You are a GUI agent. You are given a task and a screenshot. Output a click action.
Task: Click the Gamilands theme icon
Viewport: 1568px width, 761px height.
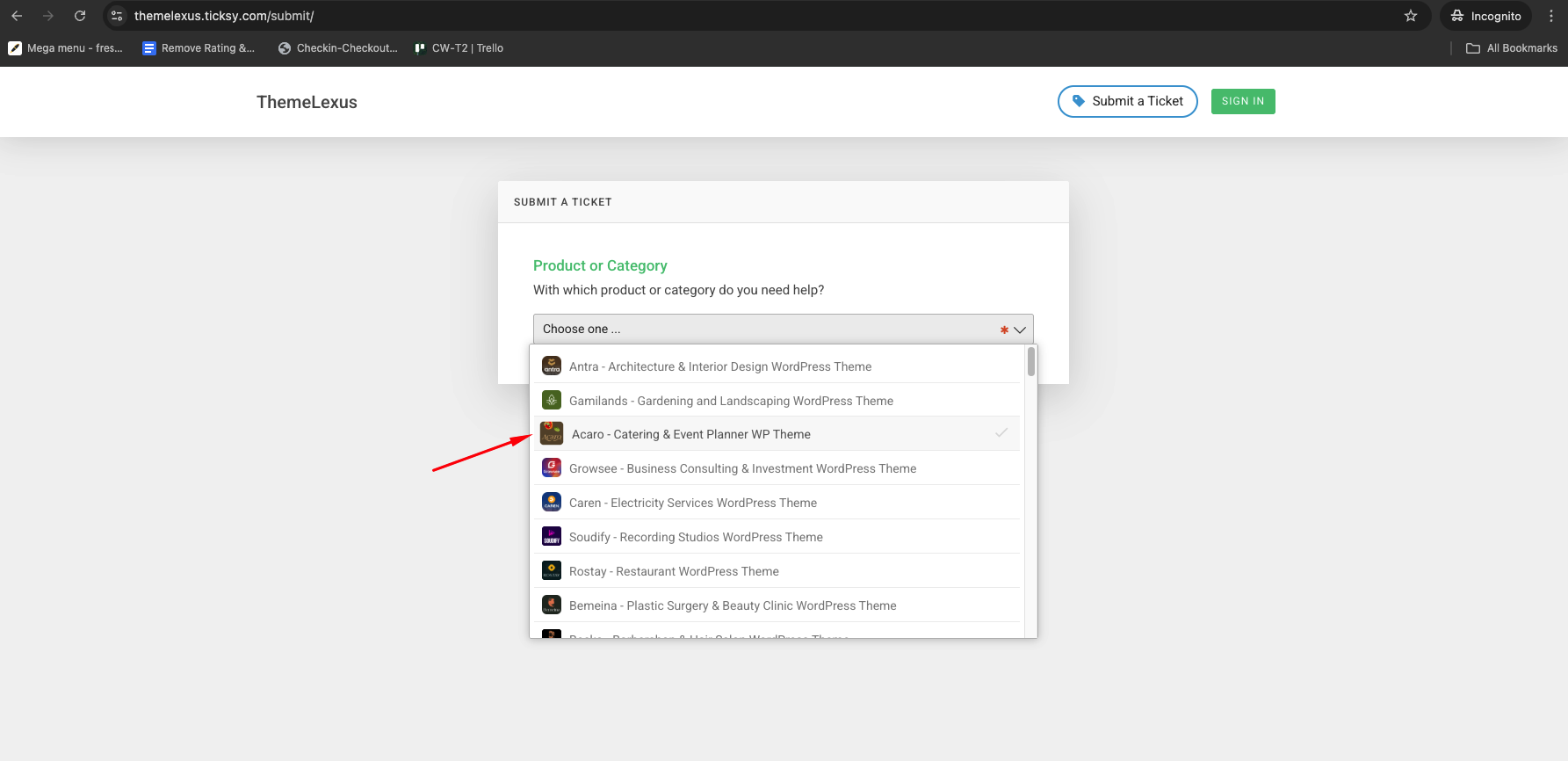[x=552, y=400]
